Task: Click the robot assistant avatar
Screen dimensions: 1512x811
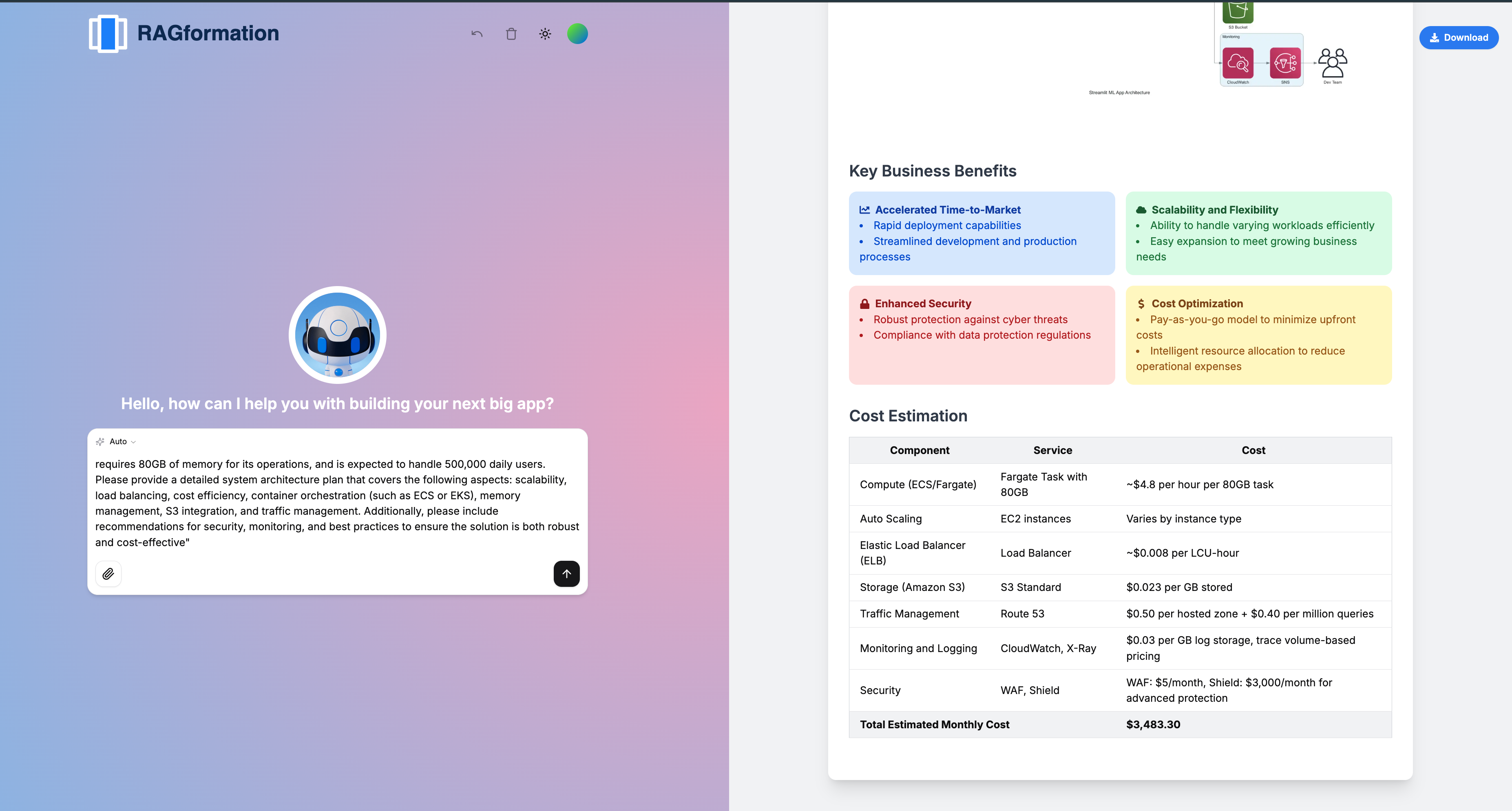Action: [x=338, y=335]
